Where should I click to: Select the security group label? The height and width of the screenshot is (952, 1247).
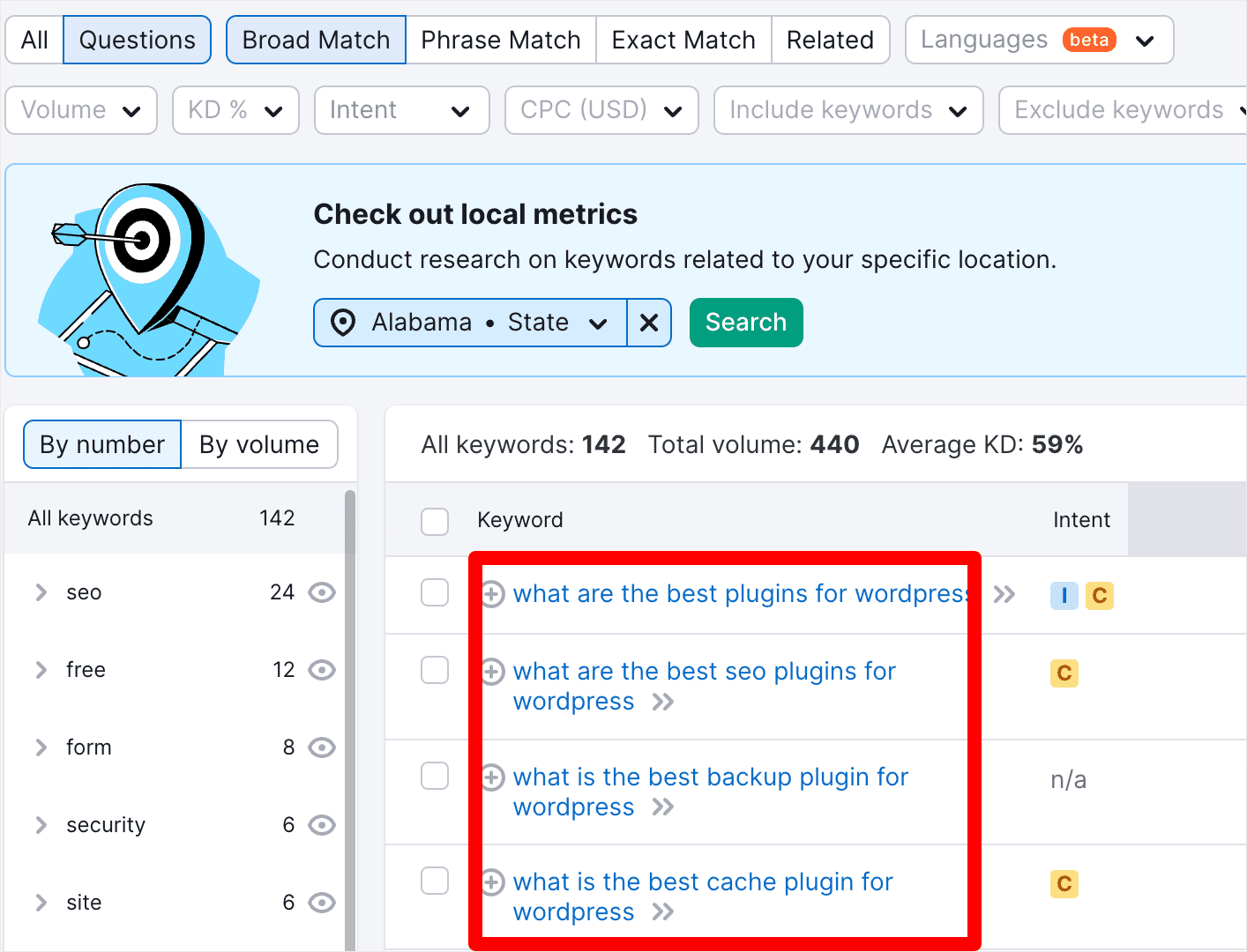tap(106, 825)
